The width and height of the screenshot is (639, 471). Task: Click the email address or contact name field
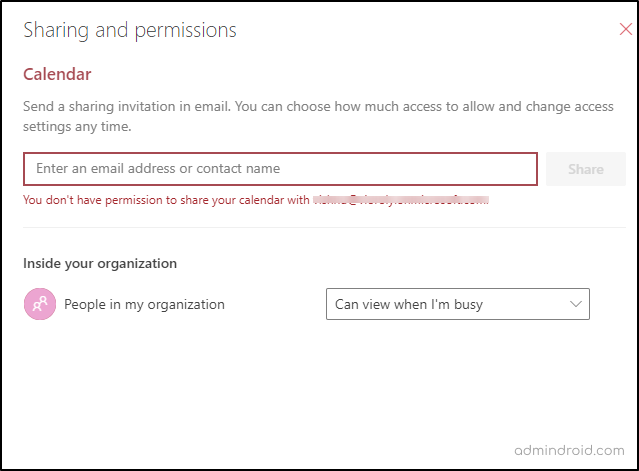280,169
